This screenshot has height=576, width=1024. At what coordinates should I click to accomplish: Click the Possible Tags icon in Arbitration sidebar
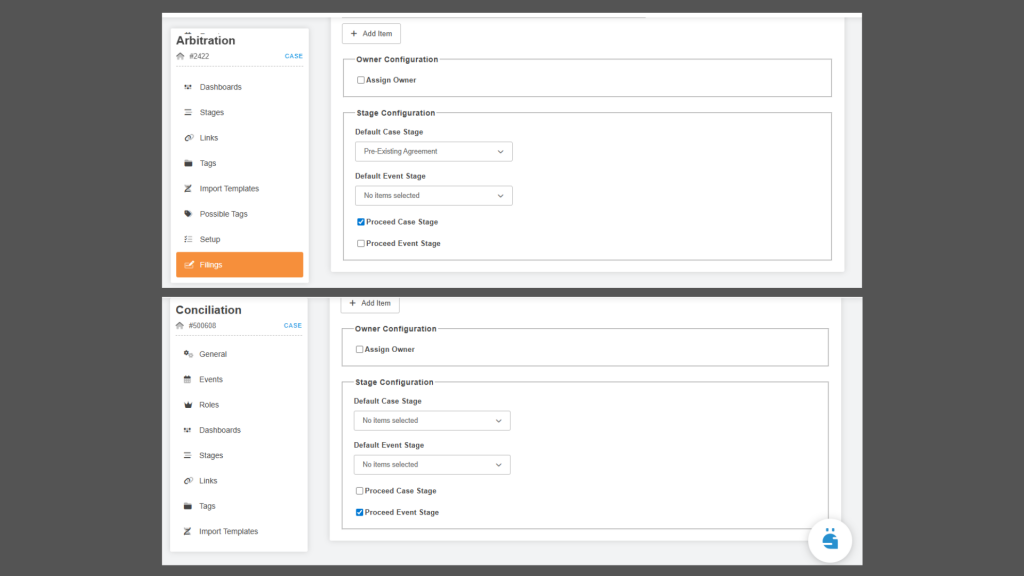click(x=188, y=214)
